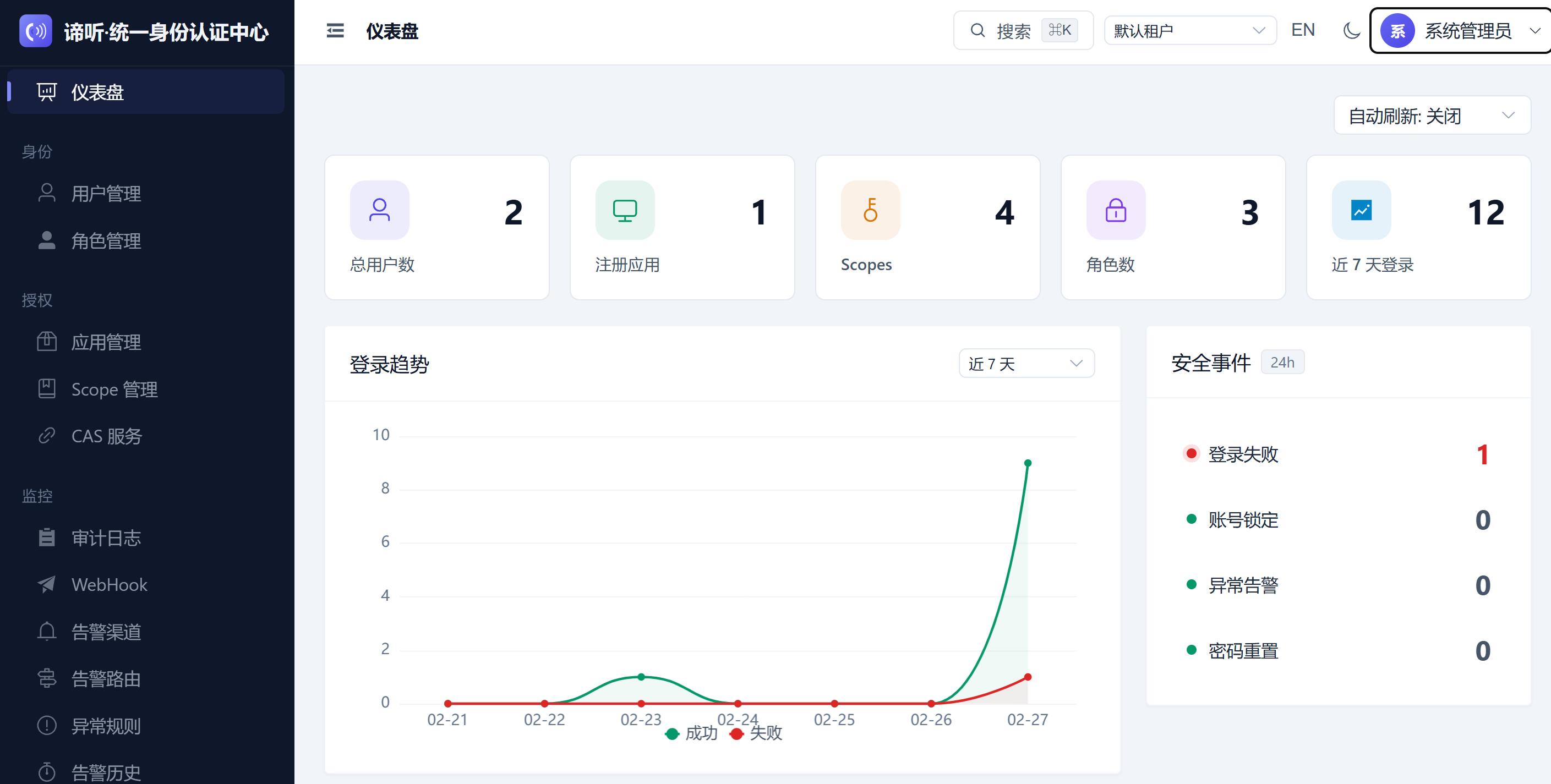Go to 审计日志 in the sidebar
The image size is (1551, 784).
point(106,538)
